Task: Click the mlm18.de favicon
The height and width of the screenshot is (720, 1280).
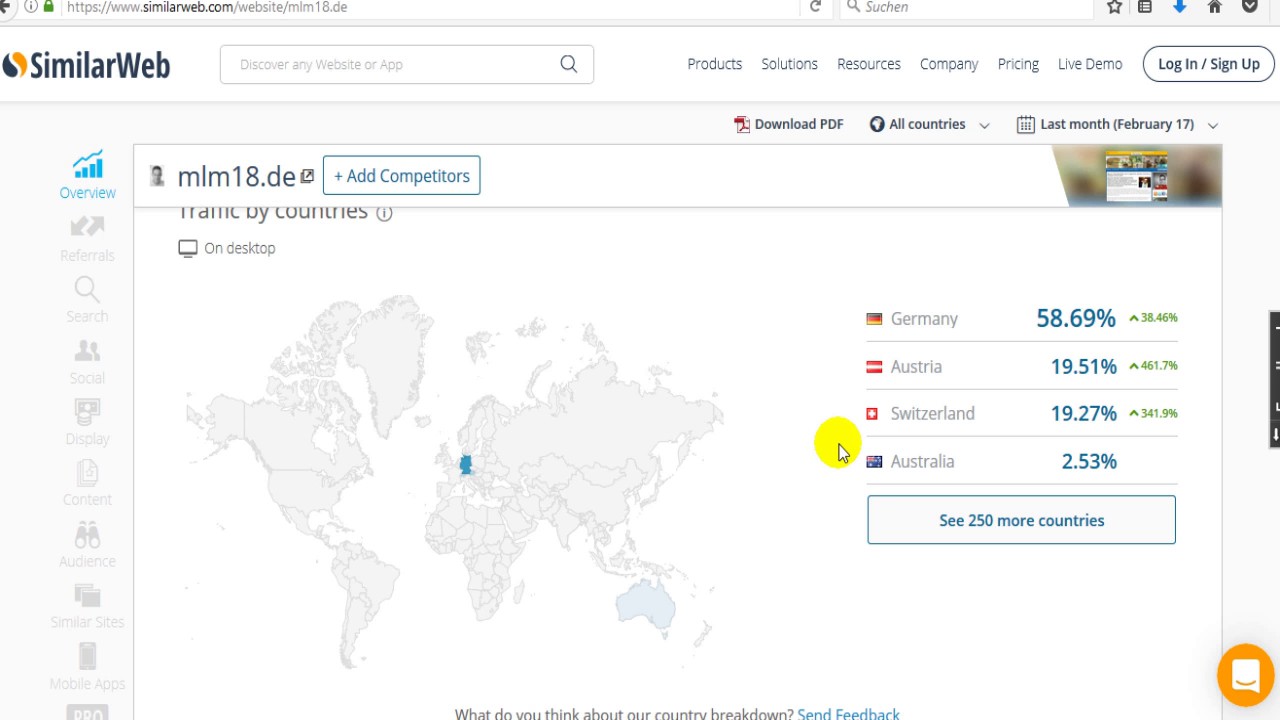Action: (x=157, y=176)
